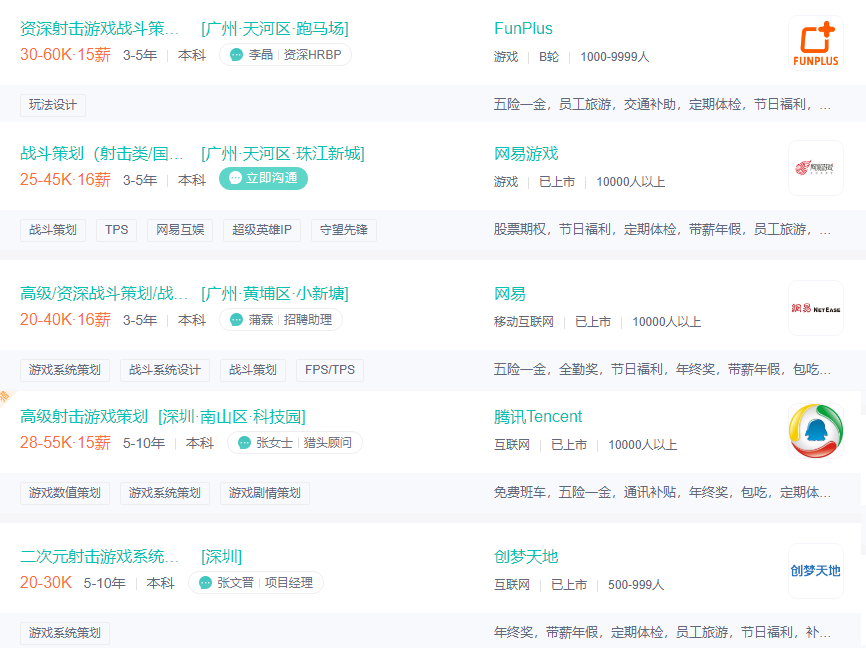Viewport: 866px width, 648px height.
Task: Open the 创梦天地 company logo
Action: pyautogui.click(x=816, y=571)
